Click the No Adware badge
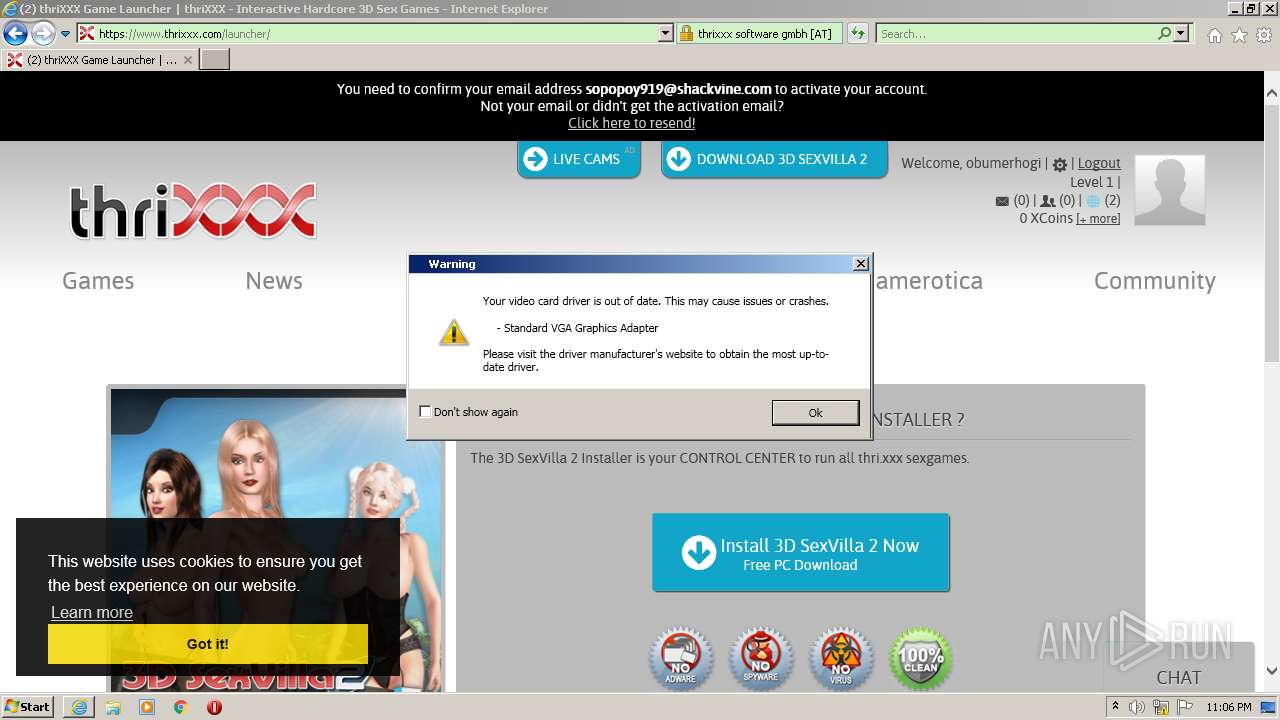This screenshot has width=1280, height=720. [x=681, y=659]
